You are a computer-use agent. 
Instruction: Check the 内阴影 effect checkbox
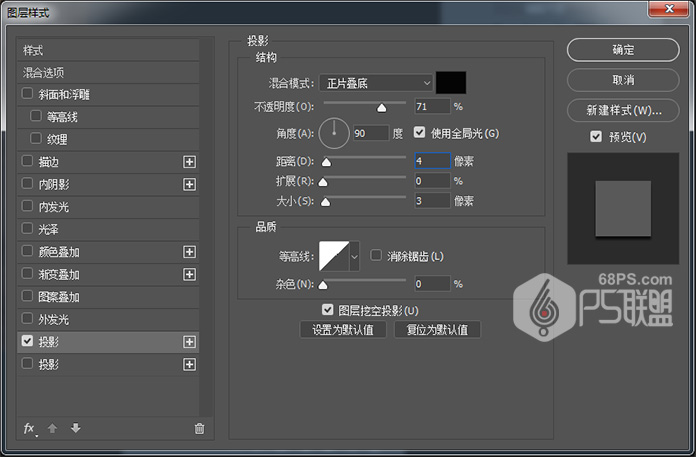click(x=27, y=183)
